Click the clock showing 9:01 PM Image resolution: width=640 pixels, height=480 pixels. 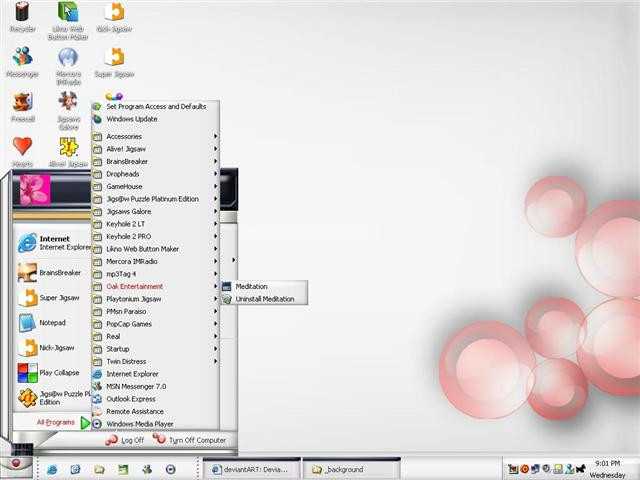click(607, 463)
